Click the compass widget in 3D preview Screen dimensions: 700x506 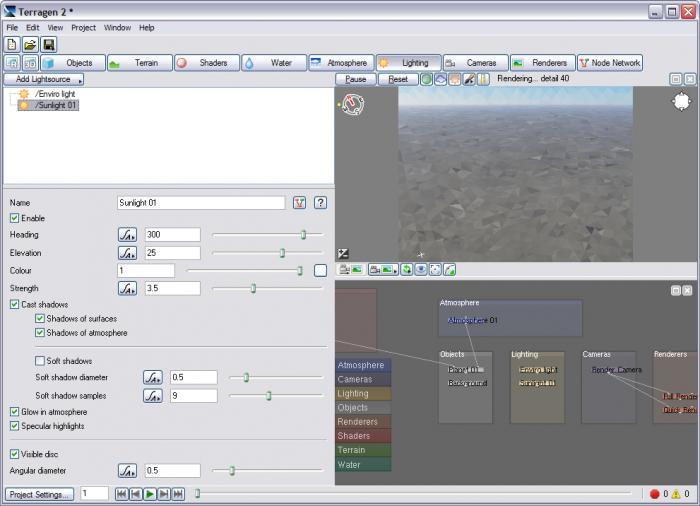coord(353,105)
